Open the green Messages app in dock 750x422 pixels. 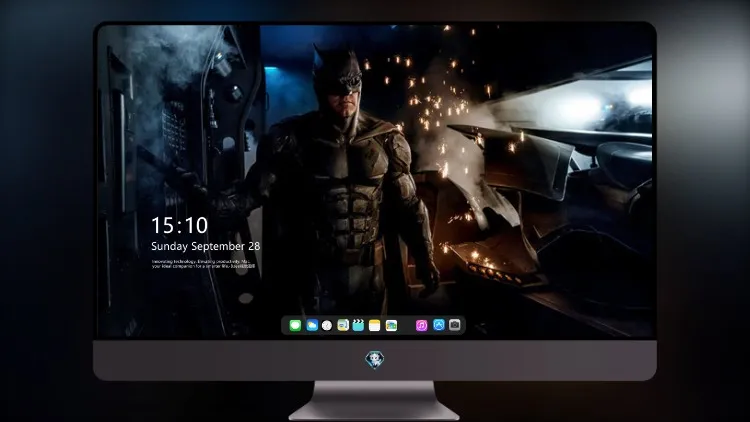click(x=295, y=325)
